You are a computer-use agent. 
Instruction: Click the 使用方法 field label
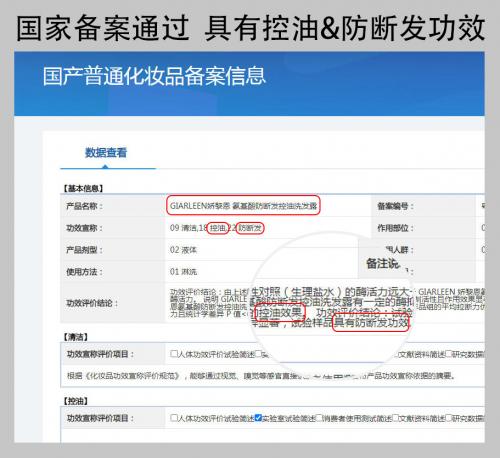[84, 272]
